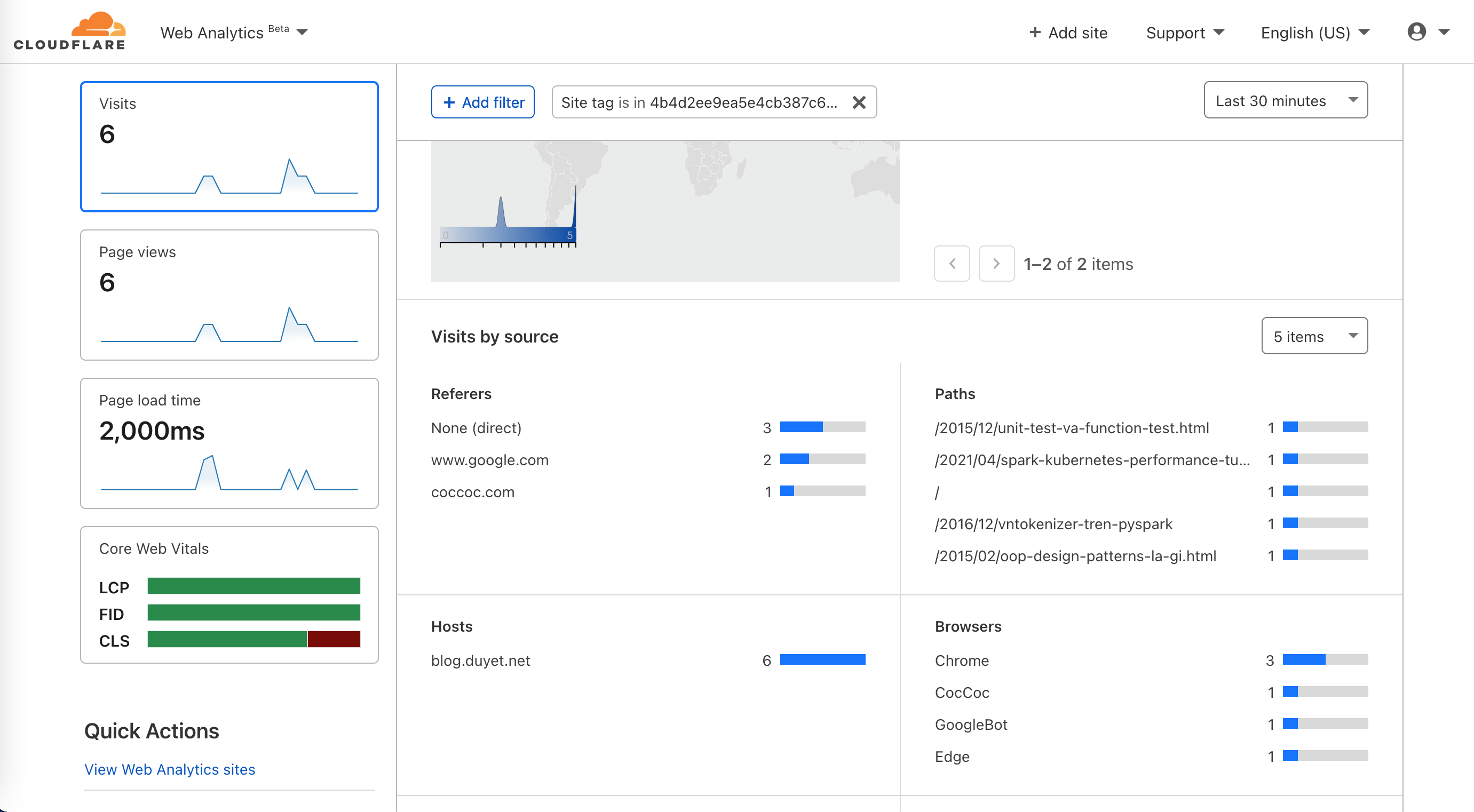Select the Page load time card
Viewport: 1474px width, 812px height.
click(x=229, y=443)
